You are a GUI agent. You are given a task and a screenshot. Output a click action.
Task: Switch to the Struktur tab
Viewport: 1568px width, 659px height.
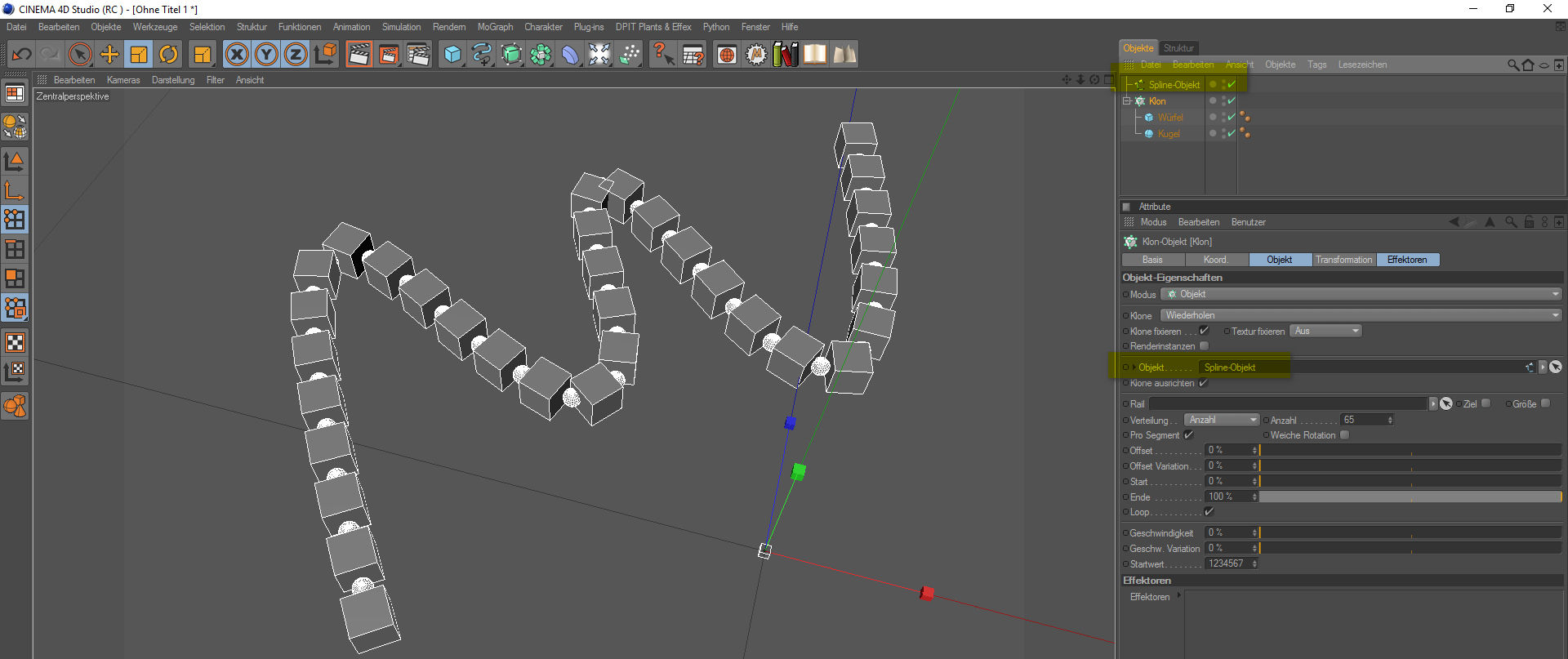pyautogui.click(x=1178, y=48)
